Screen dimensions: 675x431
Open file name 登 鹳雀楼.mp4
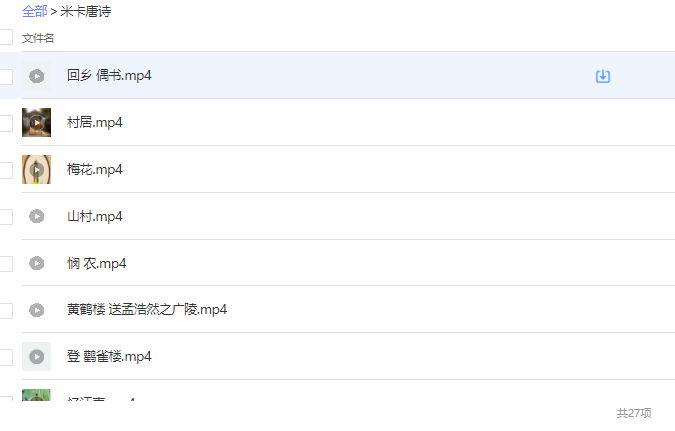point(109,357)
